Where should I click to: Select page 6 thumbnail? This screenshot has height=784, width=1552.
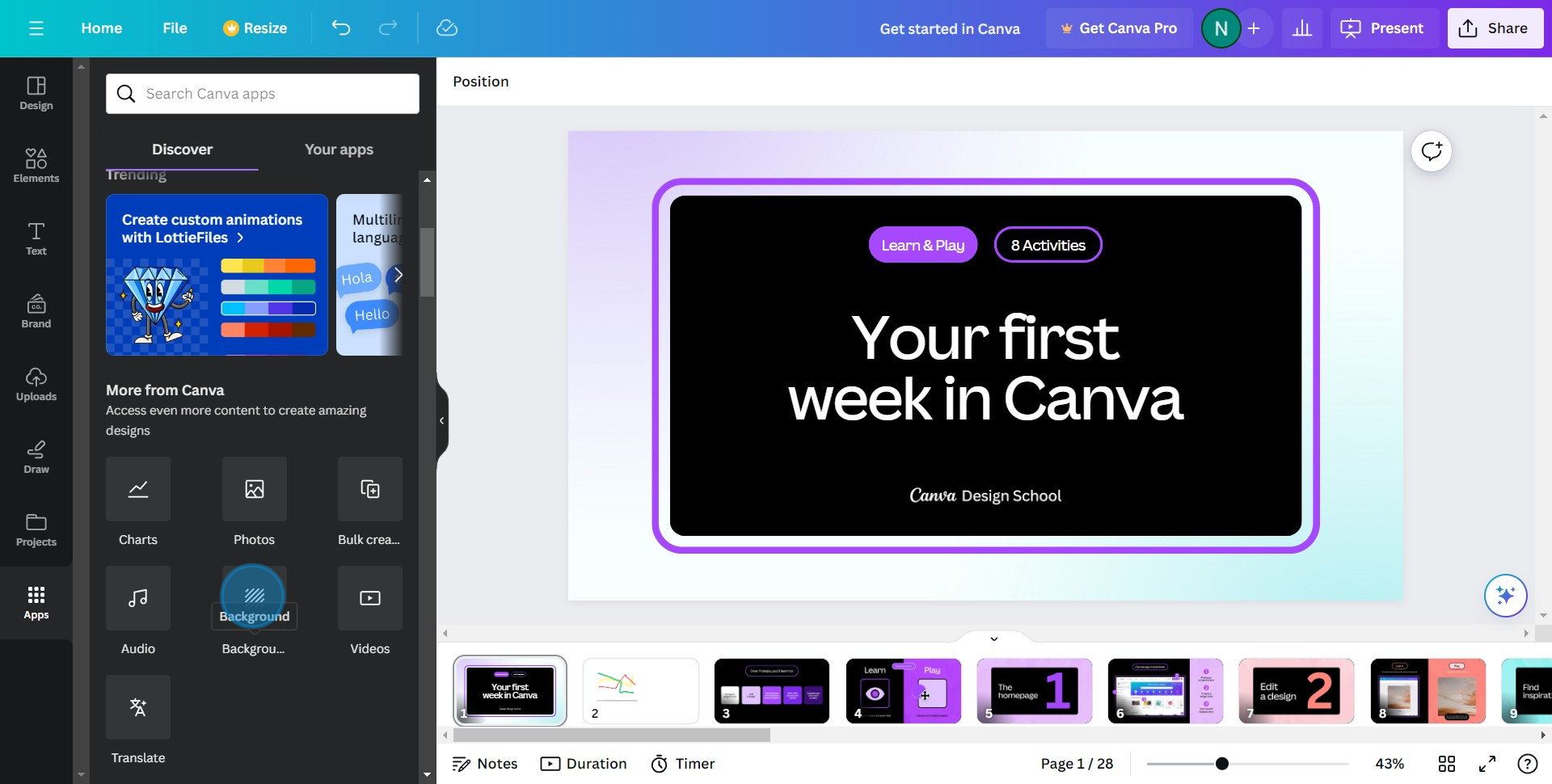click(x=1166, y=691)
